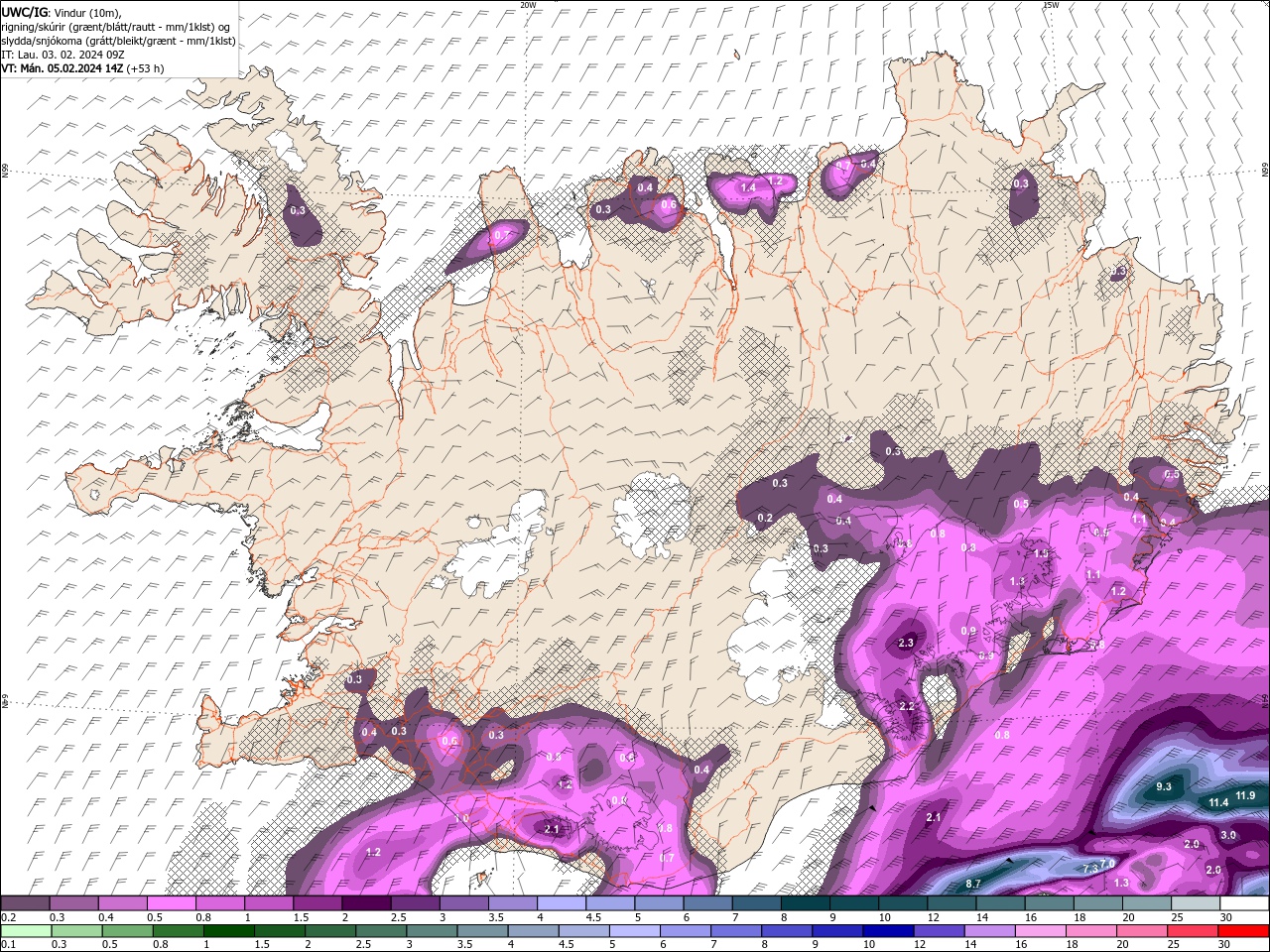Click the greyish-purple 0.2 snow legend swatch

click(25, 903)
